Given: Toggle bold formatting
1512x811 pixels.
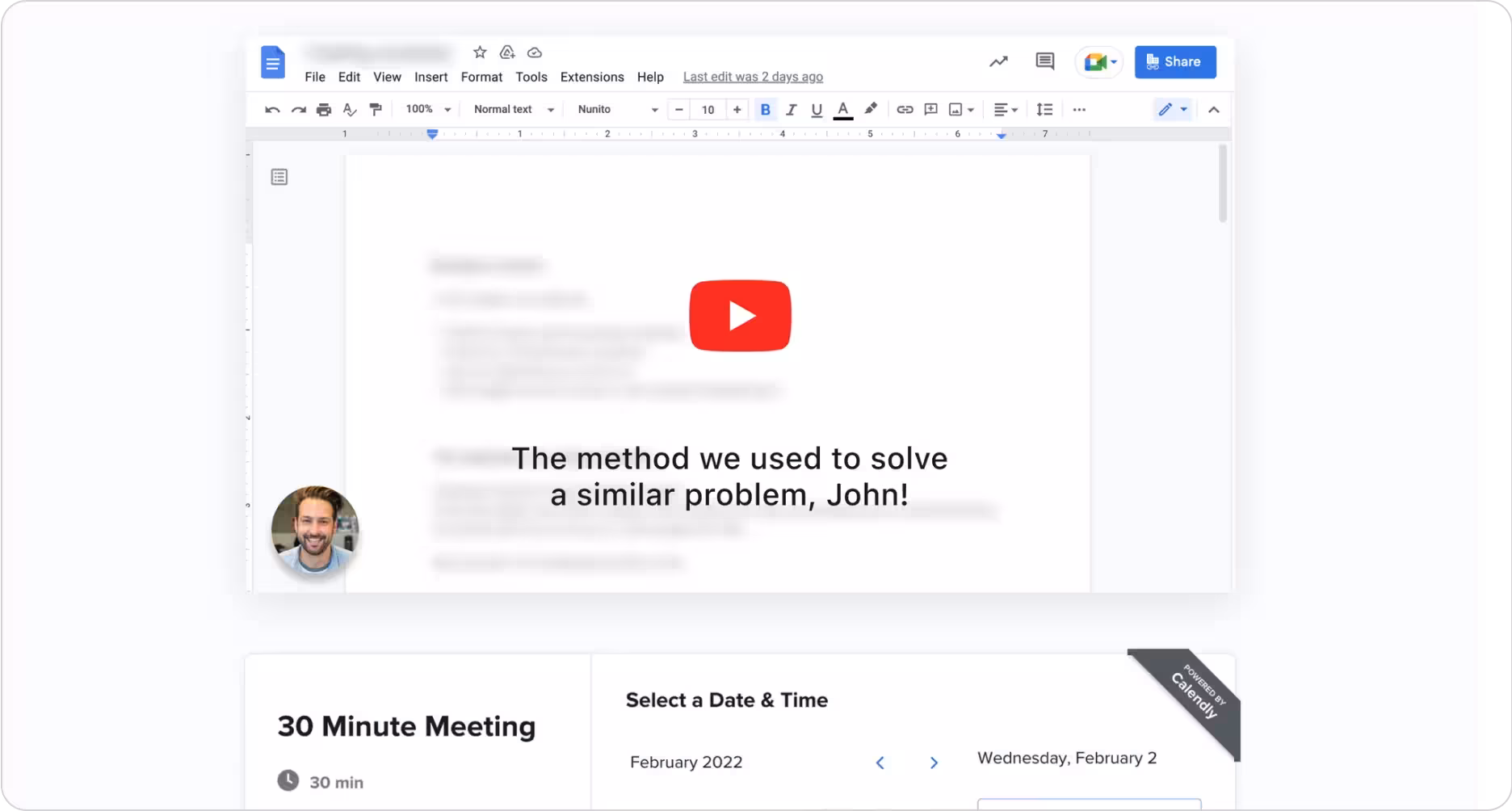Looking at the screenshot, I should (x=765, y=110).
